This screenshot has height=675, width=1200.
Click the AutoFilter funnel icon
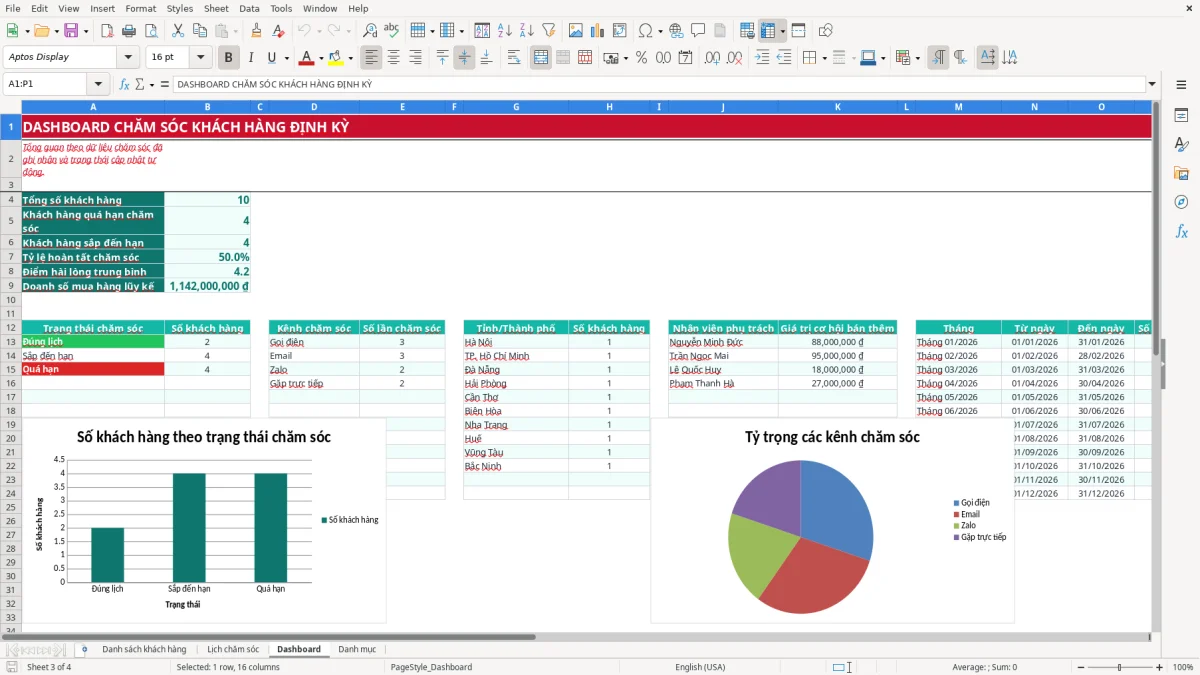pyautogui.click(x=549, y=31)
